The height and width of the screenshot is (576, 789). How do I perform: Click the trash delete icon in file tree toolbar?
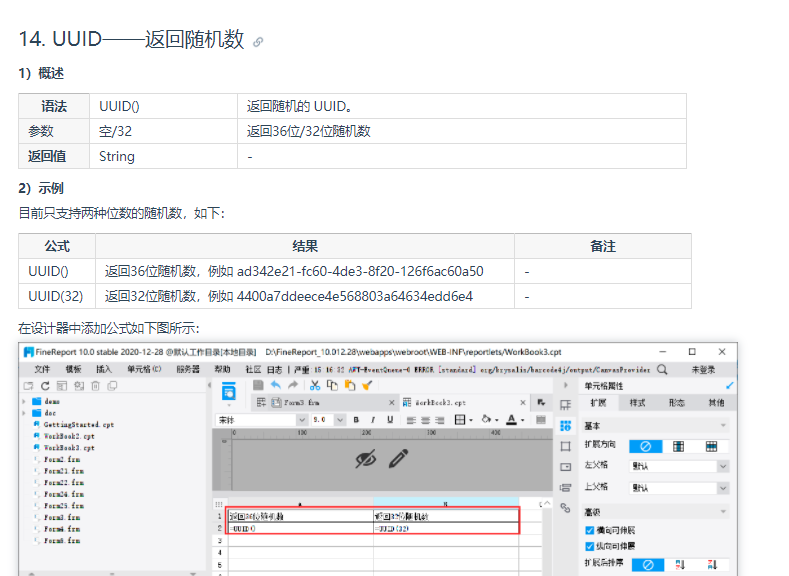pos(96,386)
